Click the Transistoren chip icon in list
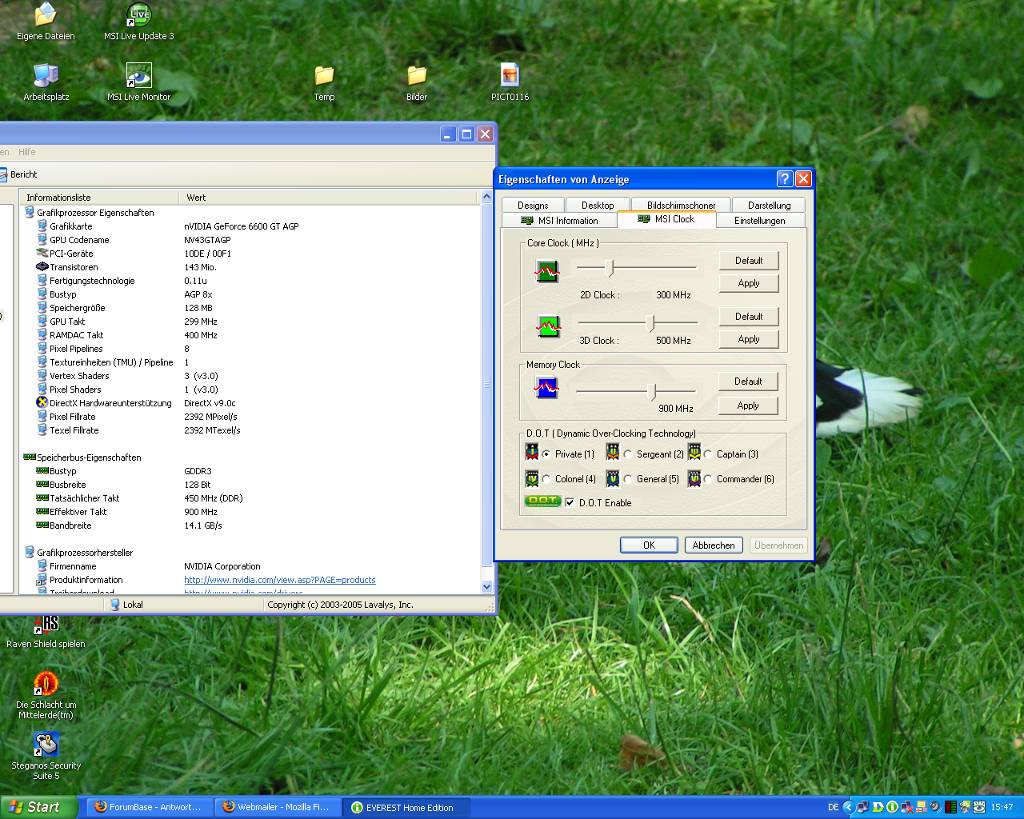This screenshot has height=819, width=1024. coord(42,266)
